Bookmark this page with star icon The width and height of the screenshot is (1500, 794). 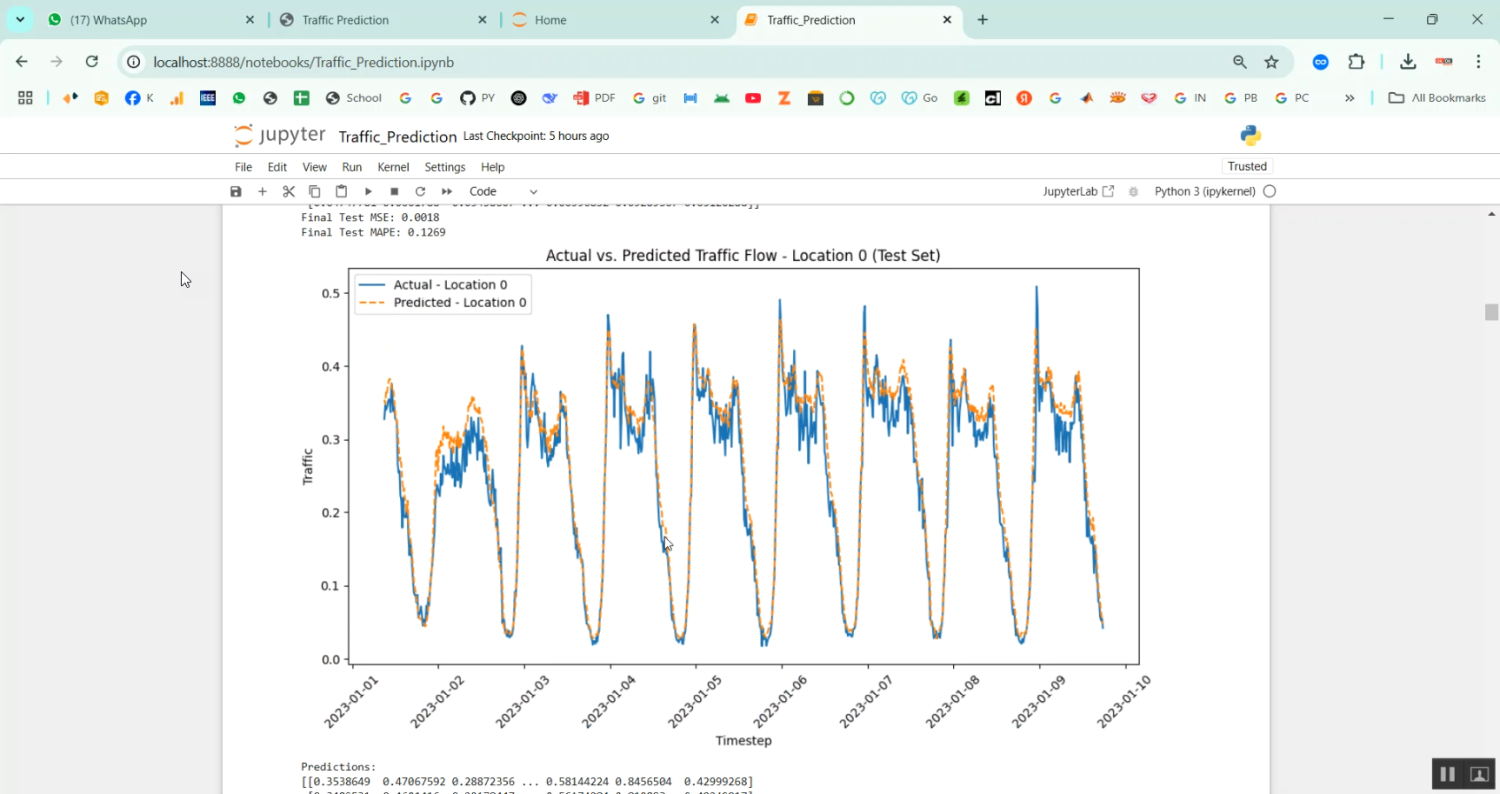tap(1271, 62)
